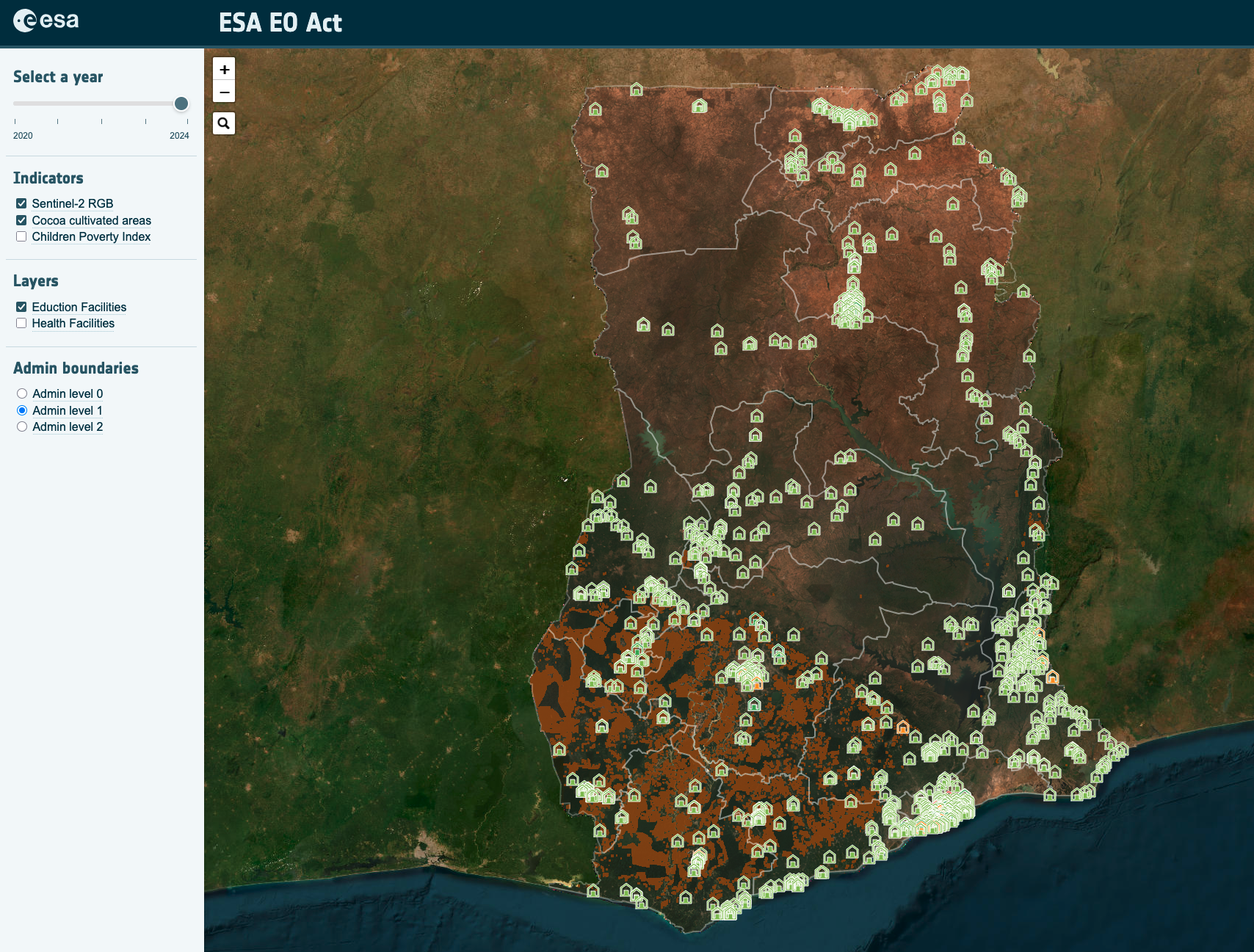
Task: Click the map zoom in plus button
Action: (224, 70)
